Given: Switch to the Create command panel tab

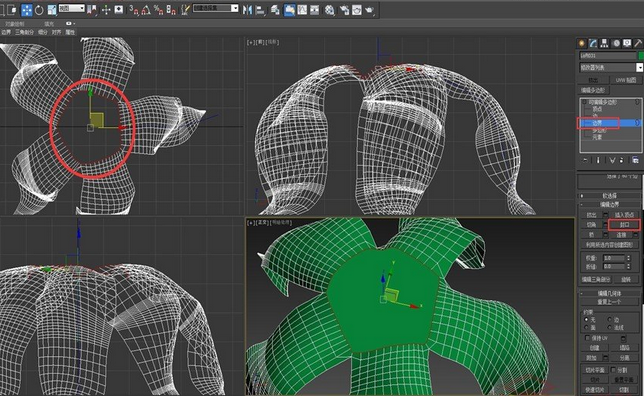Looking at the screenshot, I should [x=582, y=43].
